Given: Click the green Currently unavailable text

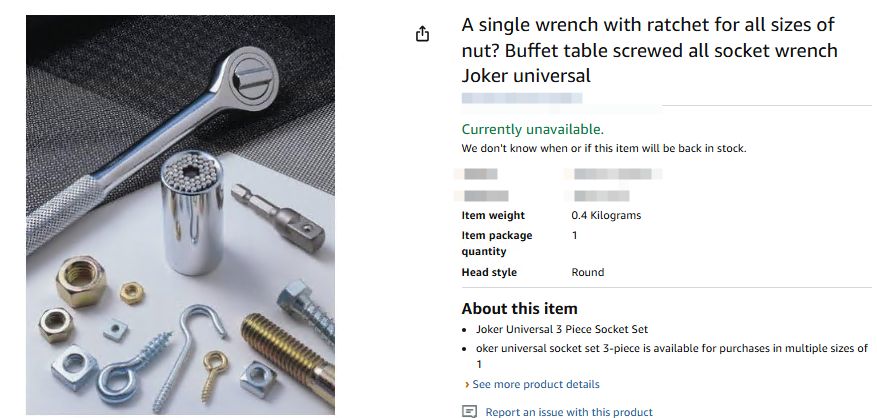Looking at the screenshot, I should tap(532, 129).
